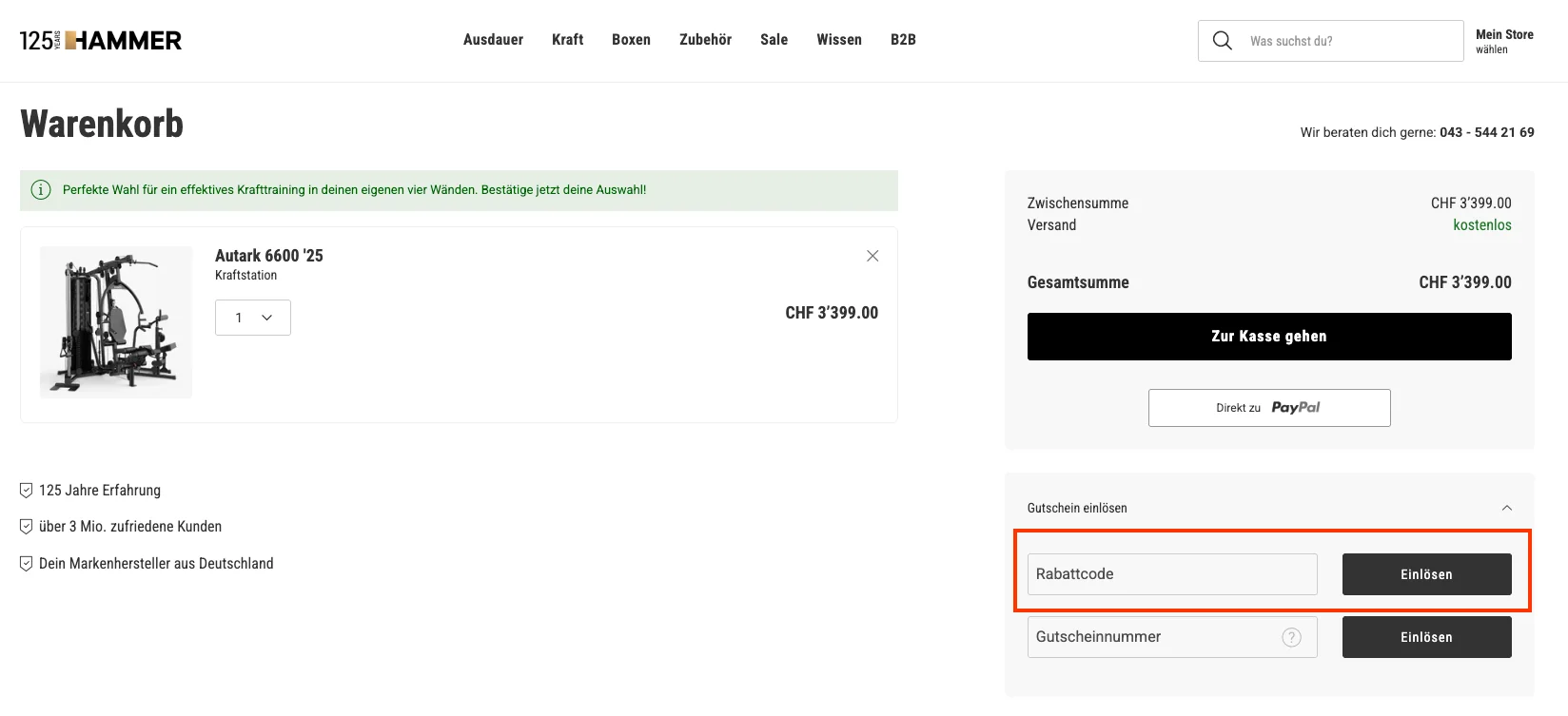This screenshot has height=716, width=1568.
Task: Pay with the Direkt zu PayPal button
Action: tap(1269, 408)
